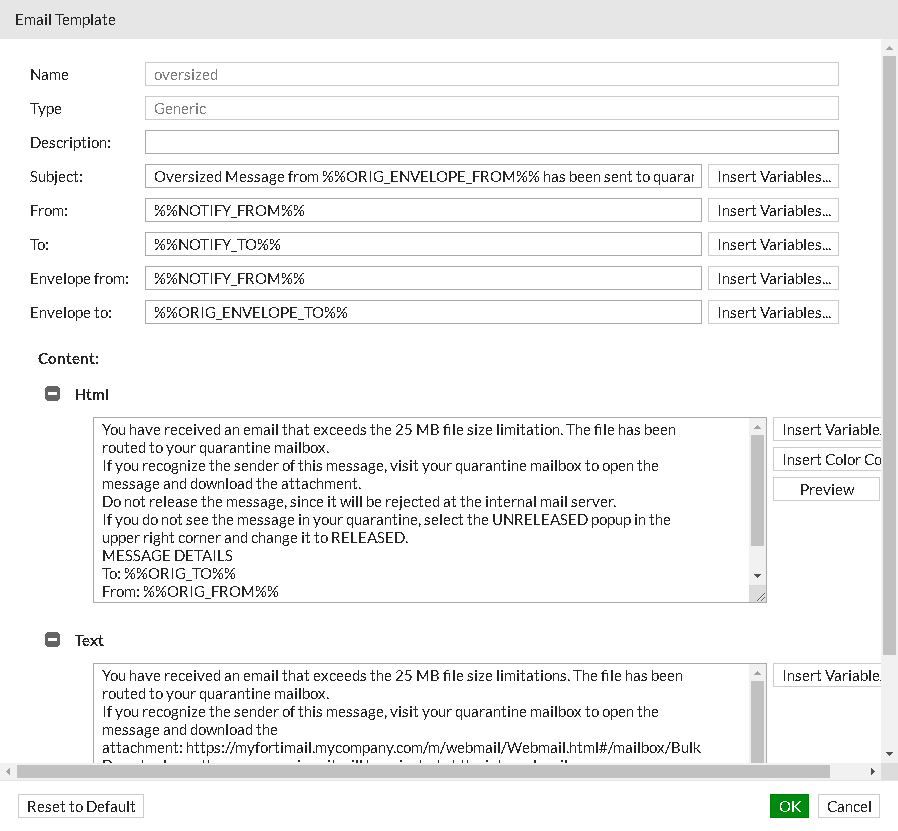
Task: Click the down arrow on the Html scrollbar
Action: click(x=757, y=576)
